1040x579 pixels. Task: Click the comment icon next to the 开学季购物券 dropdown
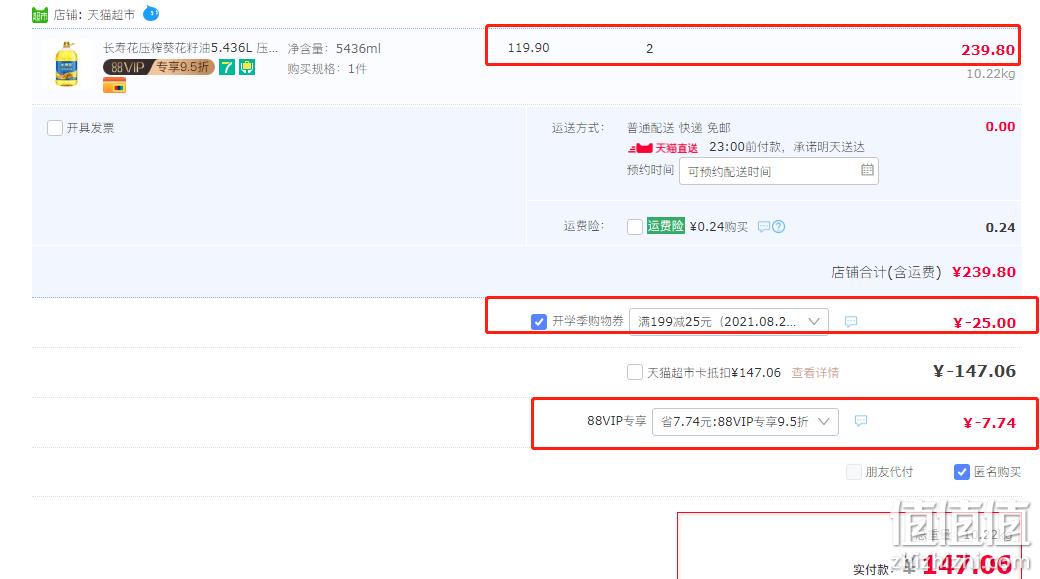pyautogui.click(x=851, y=322)
